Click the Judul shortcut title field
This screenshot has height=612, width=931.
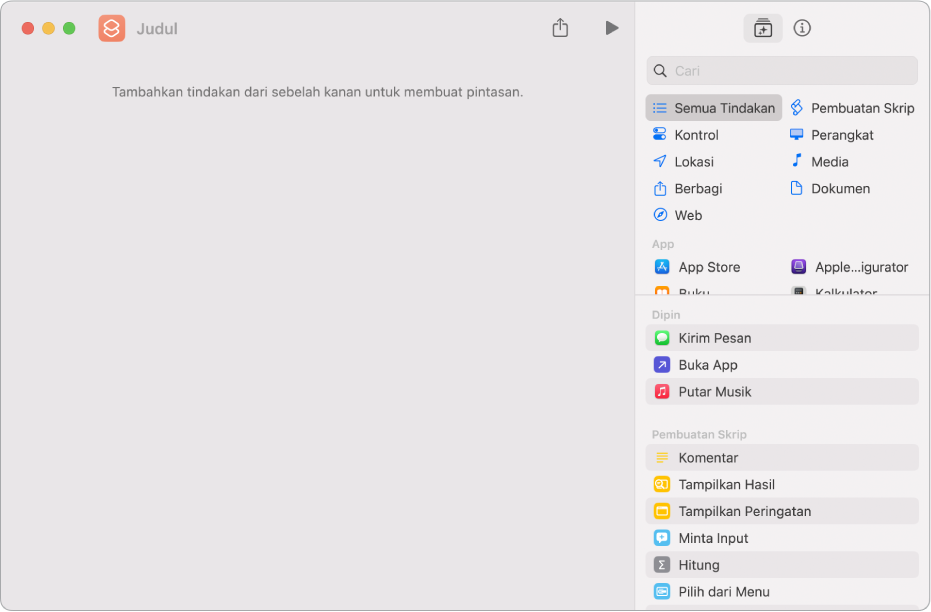coord(157,28)
